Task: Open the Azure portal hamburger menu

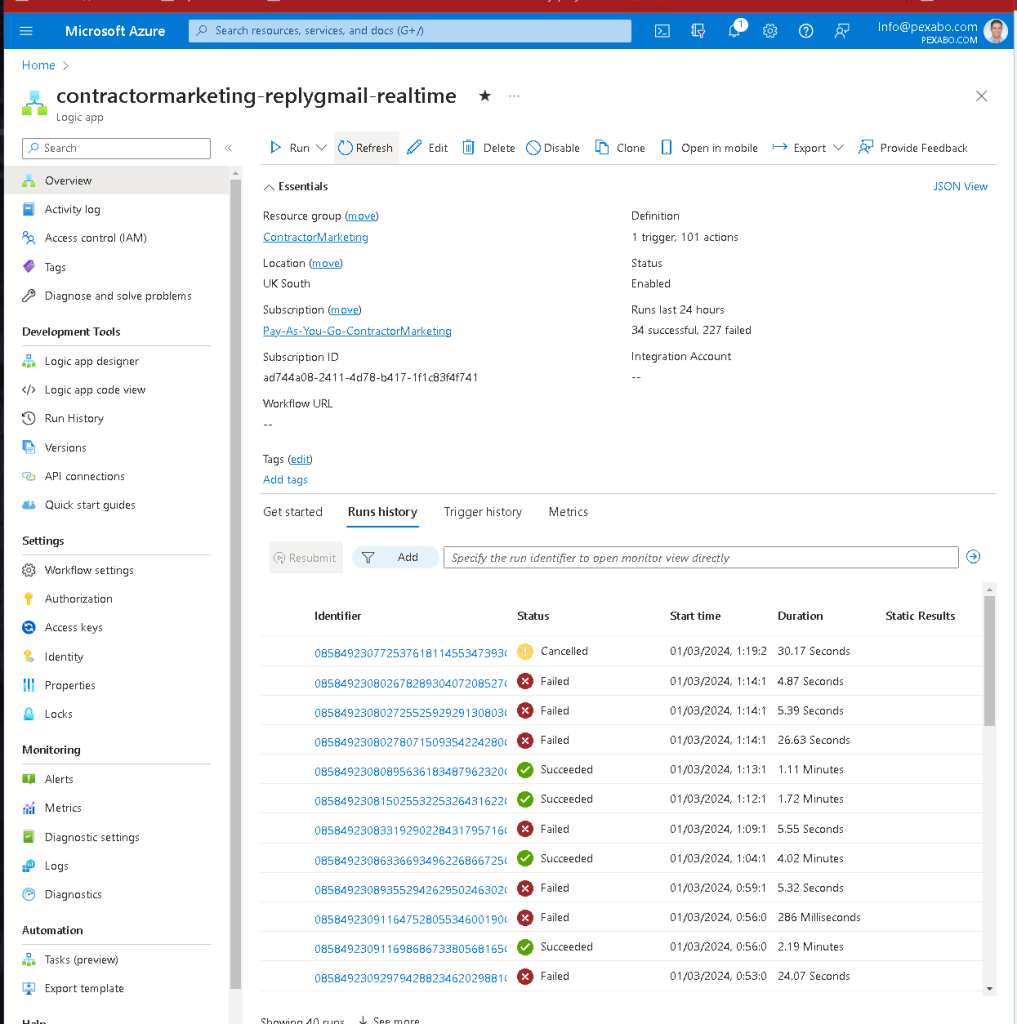Action: tap(26, 31)
